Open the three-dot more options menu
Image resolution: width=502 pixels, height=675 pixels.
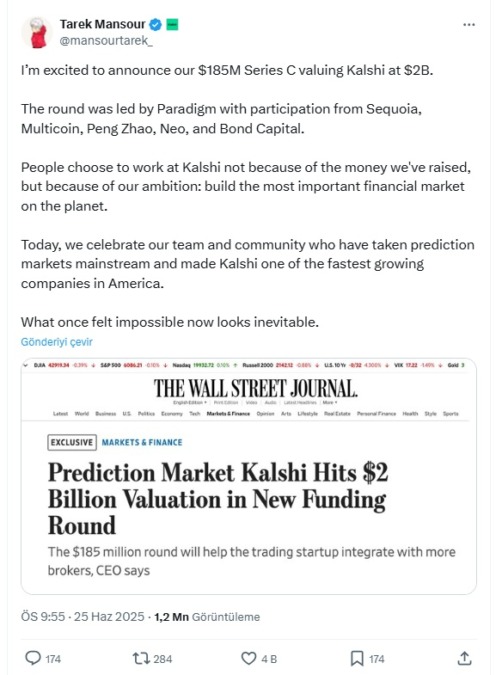[x=469, y=25]
